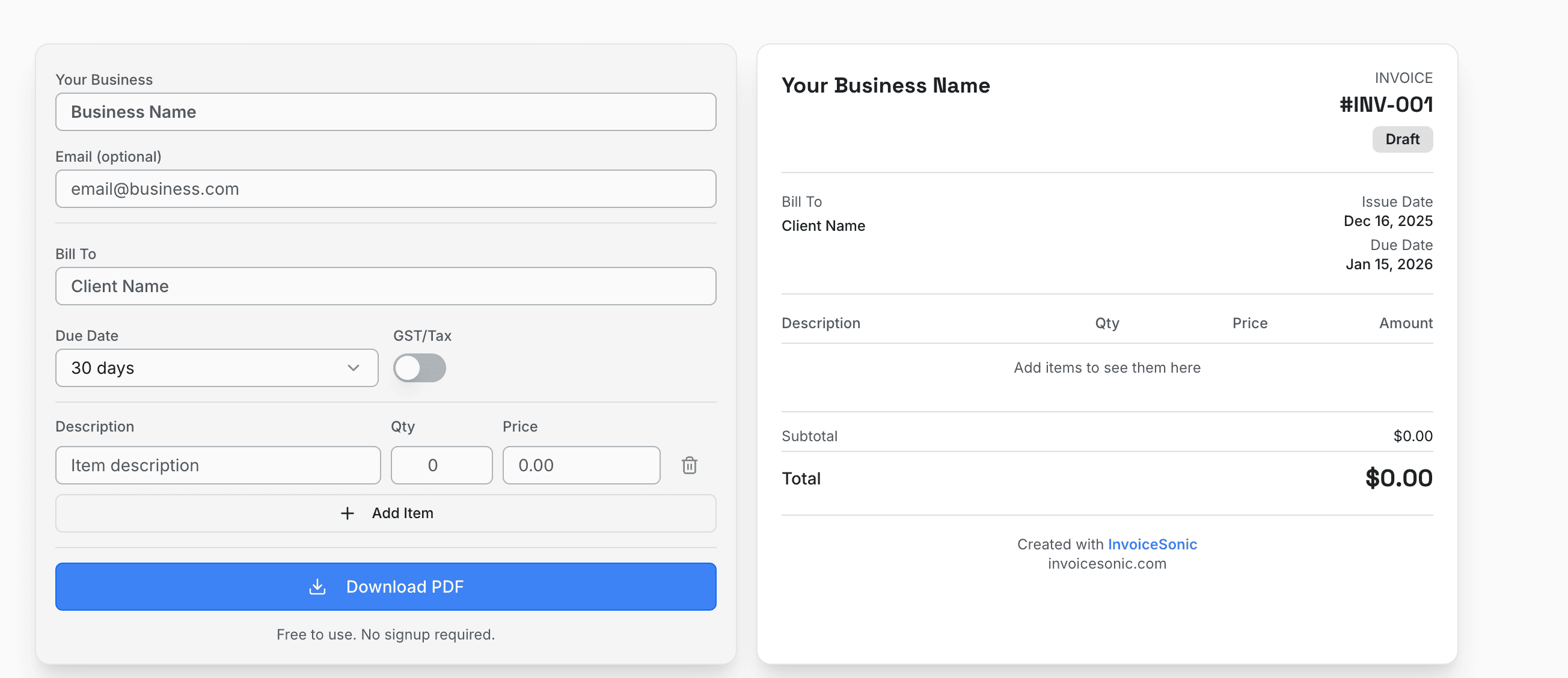Enable the GST/Tax toggle

click(x=420, y=368)
